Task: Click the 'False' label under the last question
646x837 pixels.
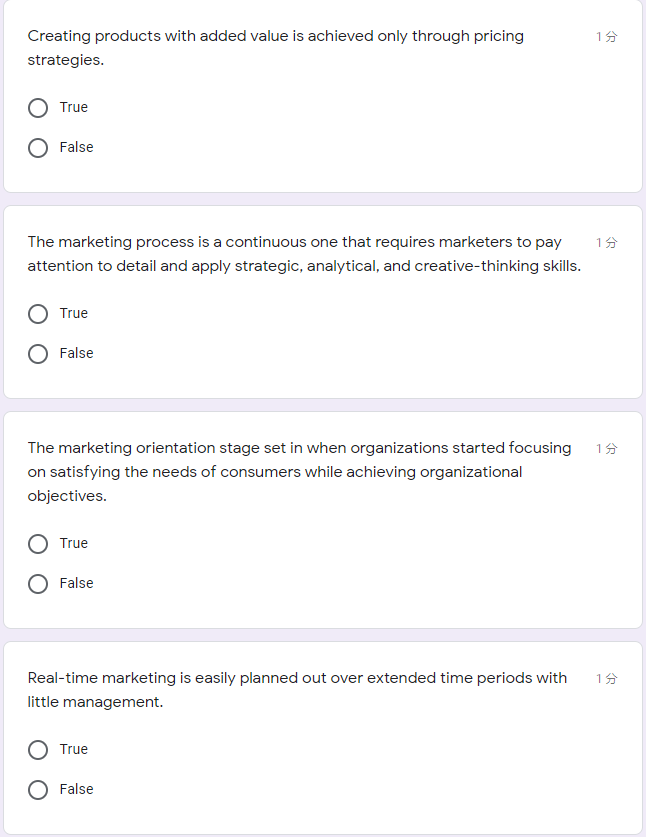Action: (x=77, y=789)
